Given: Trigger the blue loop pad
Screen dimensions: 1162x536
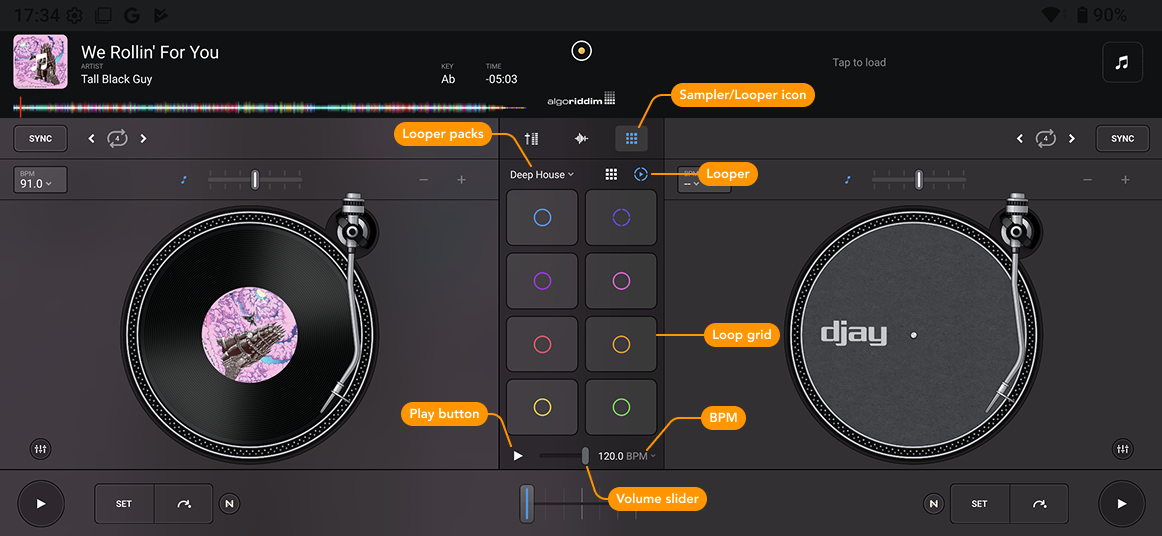Looking at the screenshot, I should (542, 217).
